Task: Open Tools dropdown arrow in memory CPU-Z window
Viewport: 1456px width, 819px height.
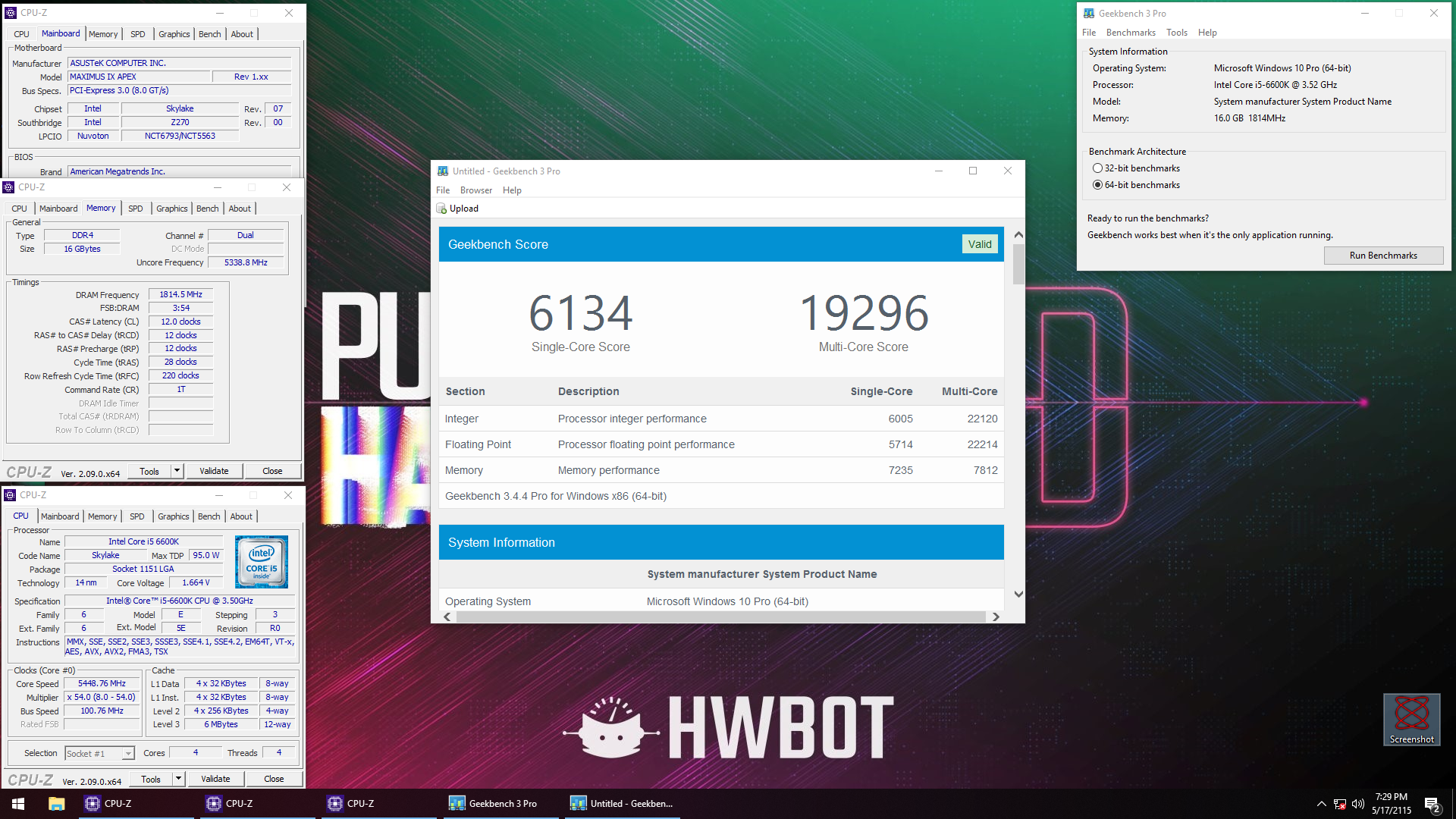Action: pos(177,471)
